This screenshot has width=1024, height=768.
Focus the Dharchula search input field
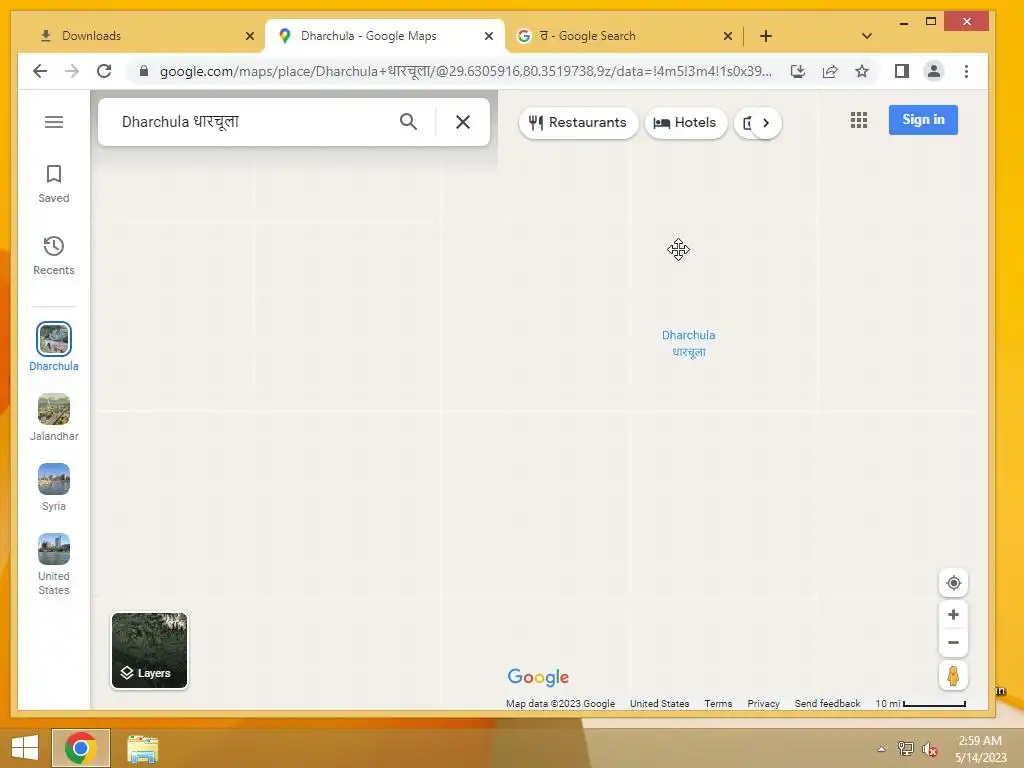coord(255,122)
